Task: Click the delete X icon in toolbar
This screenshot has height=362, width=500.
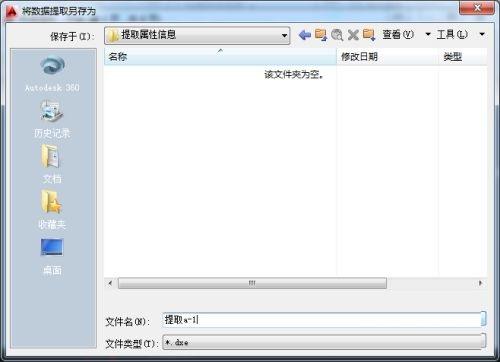Action: [x=353, y=35]
